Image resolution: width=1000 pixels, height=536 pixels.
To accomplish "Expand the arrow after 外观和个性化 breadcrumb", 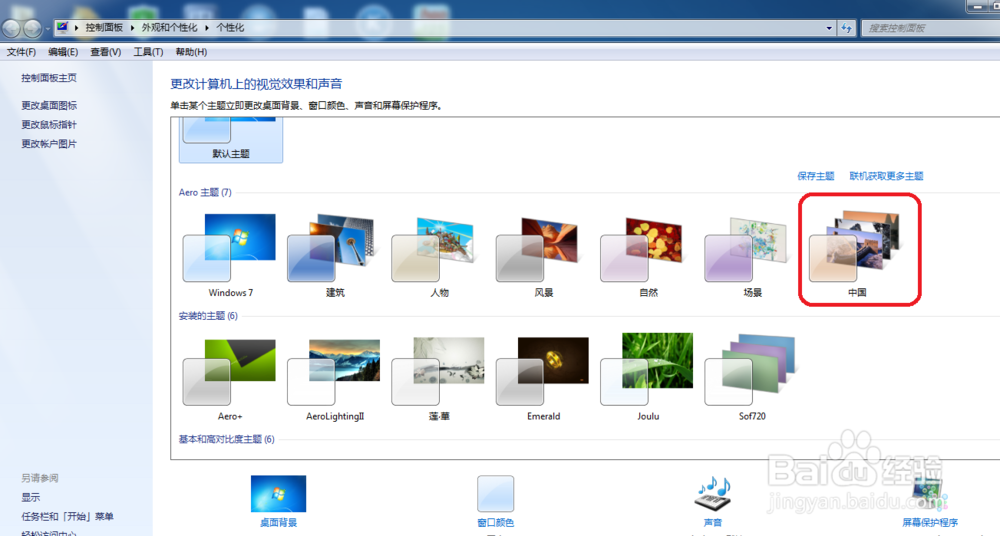I will point(207,27).
